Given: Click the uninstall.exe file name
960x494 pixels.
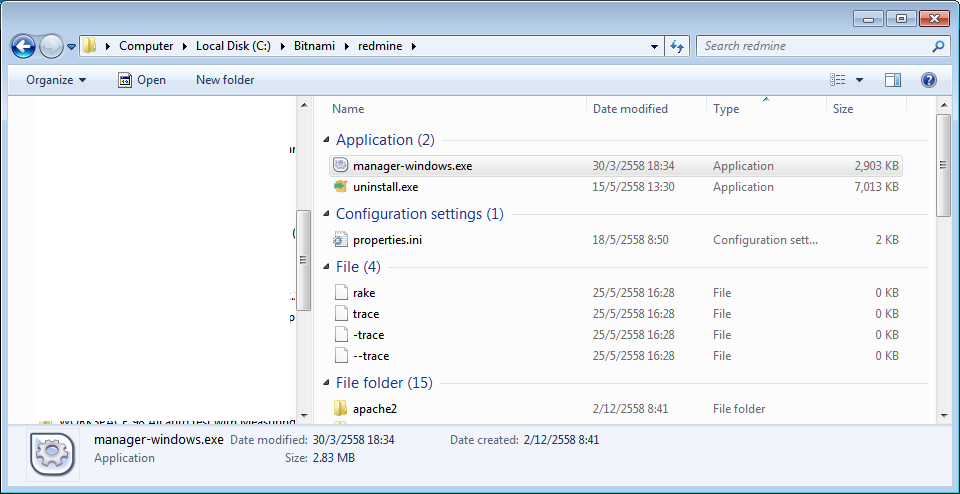Looking at the screenshot, I should tap(386, 187).
